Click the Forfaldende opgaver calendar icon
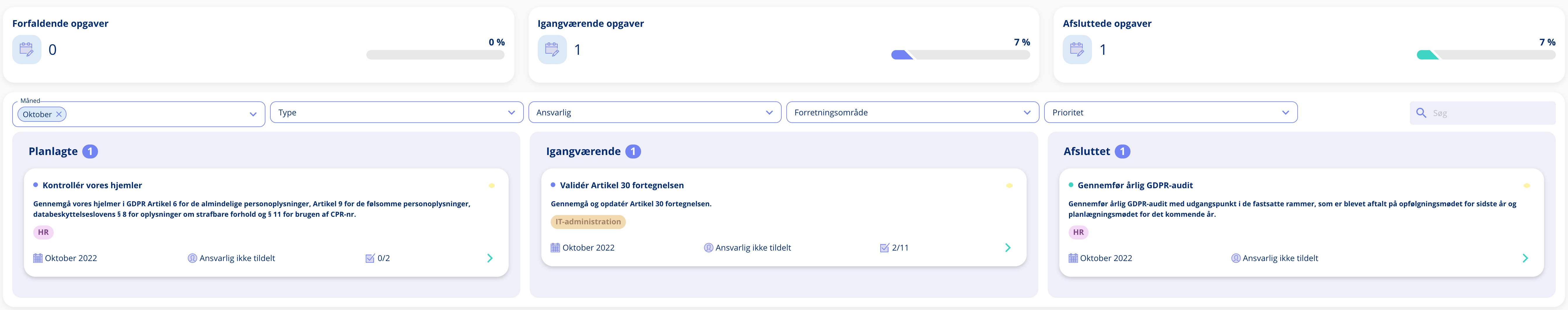1568x310 pixels. 27,49
